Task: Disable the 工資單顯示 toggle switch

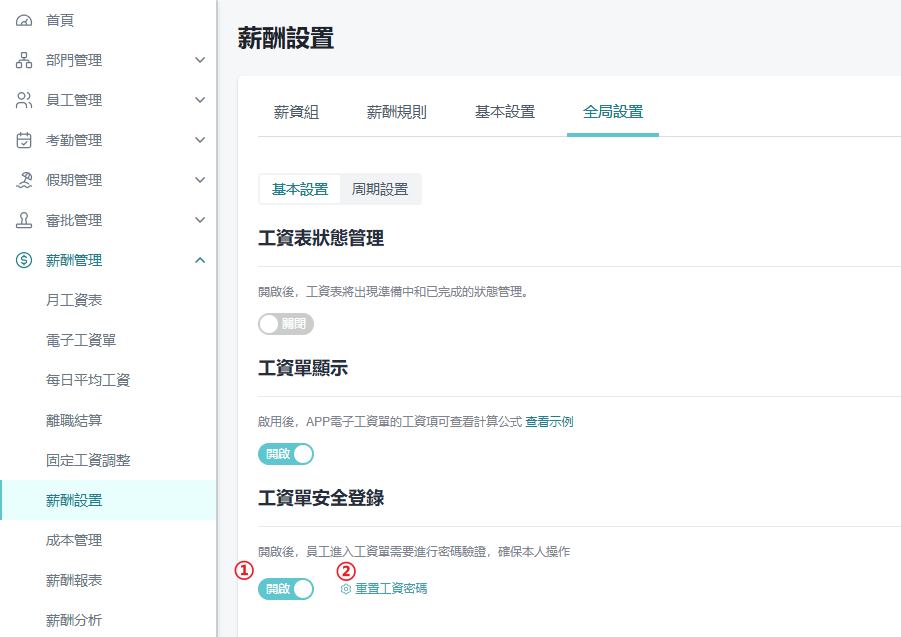Action: point(285,454)
